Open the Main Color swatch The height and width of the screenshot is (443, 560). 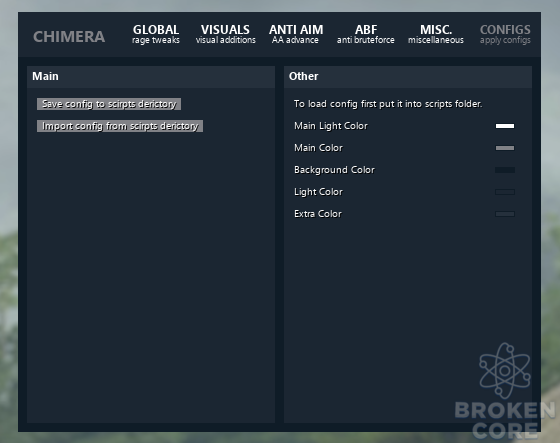pyautogui.click(x=505, y=148)
